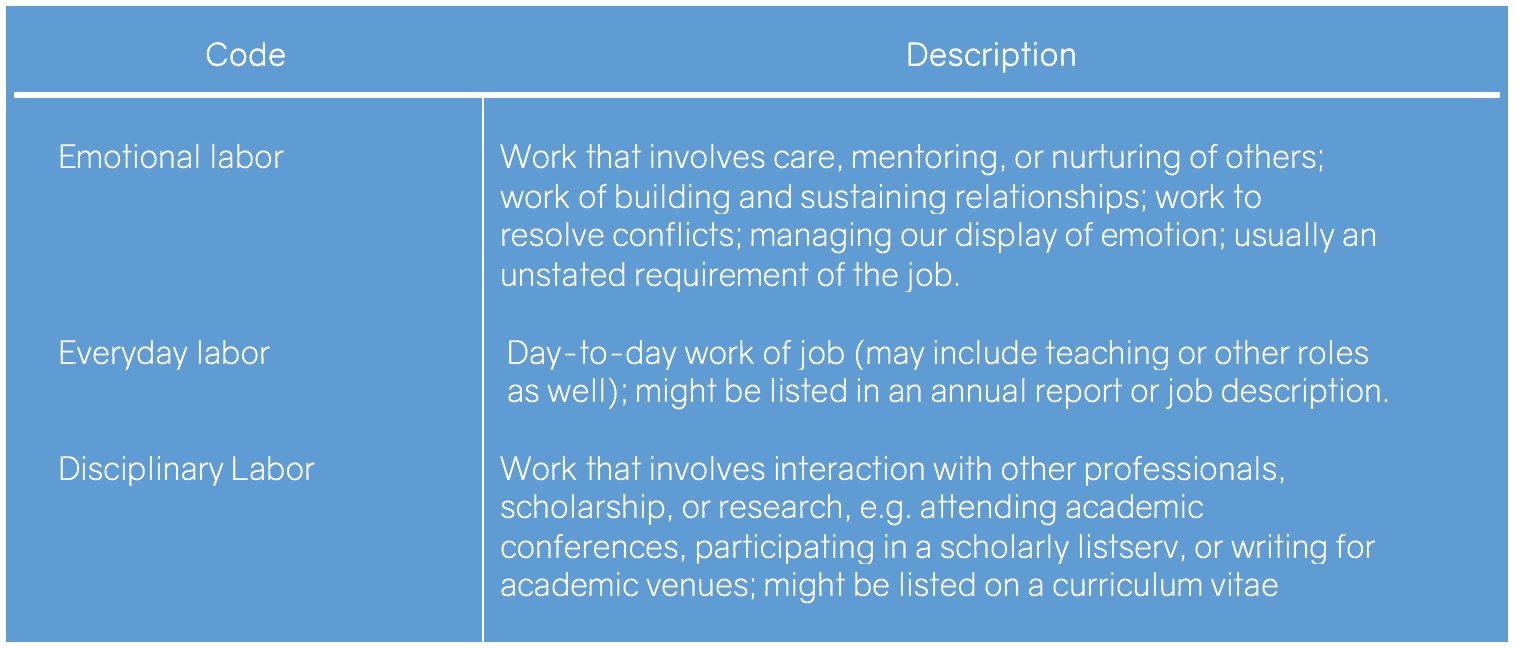
Task: Click 'Work that involves interaction with other professionals'
Action: click(x=892, y=469)
